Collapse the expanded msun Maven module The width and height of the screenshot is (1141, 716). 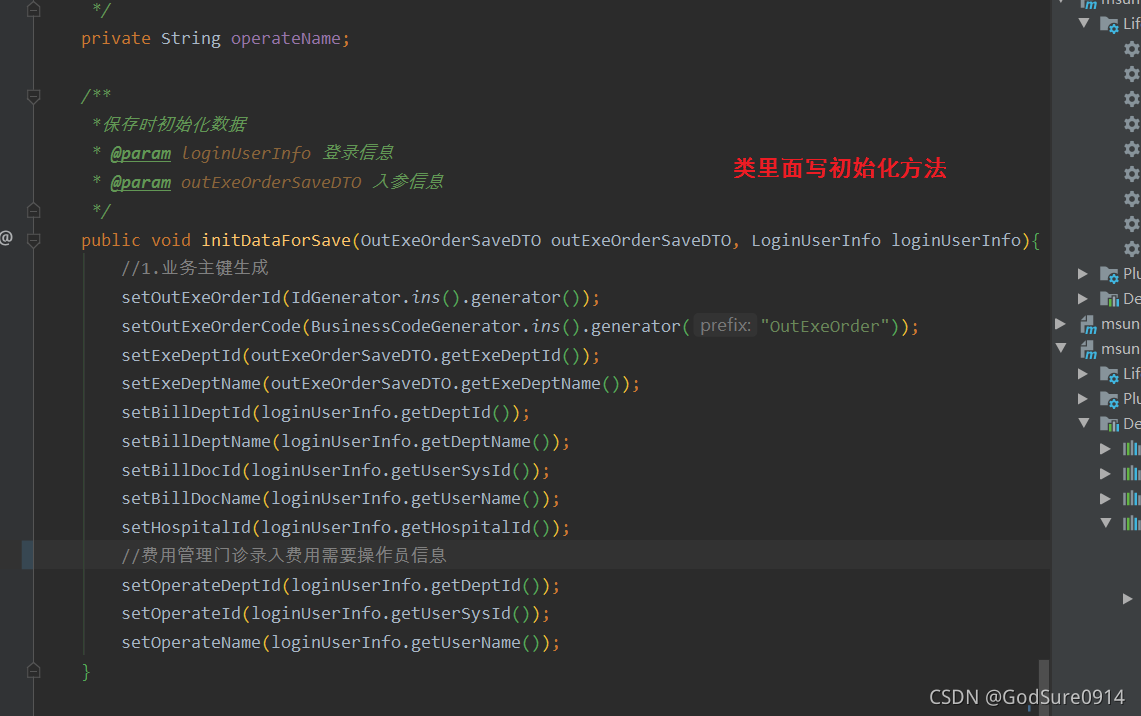tap(1061, 349)
